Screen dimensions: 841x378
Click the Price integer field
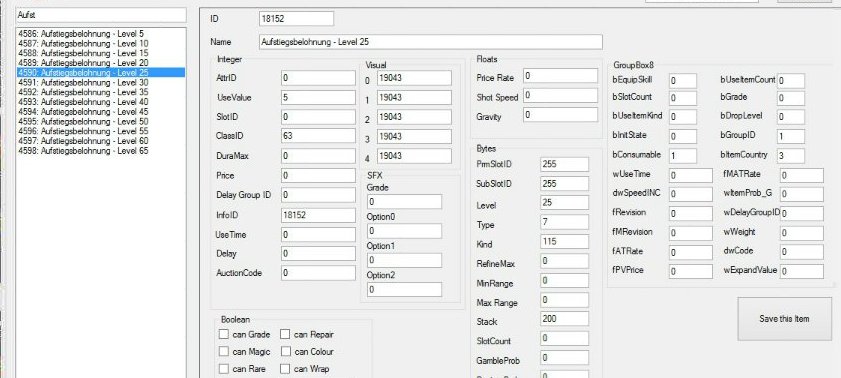coord(318,175)
